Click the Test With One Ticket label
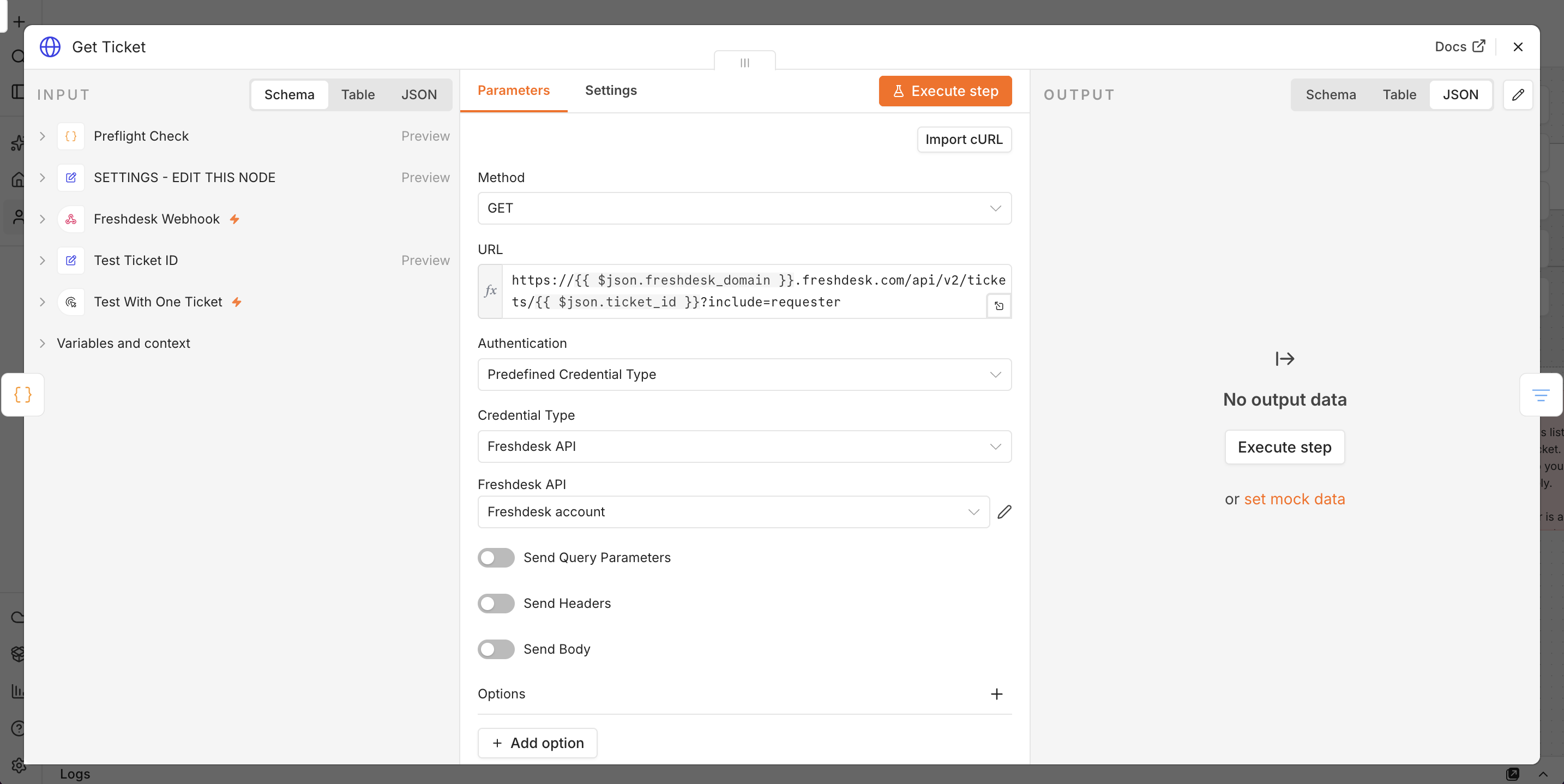 pyautogui.click(x=159, y=301)
